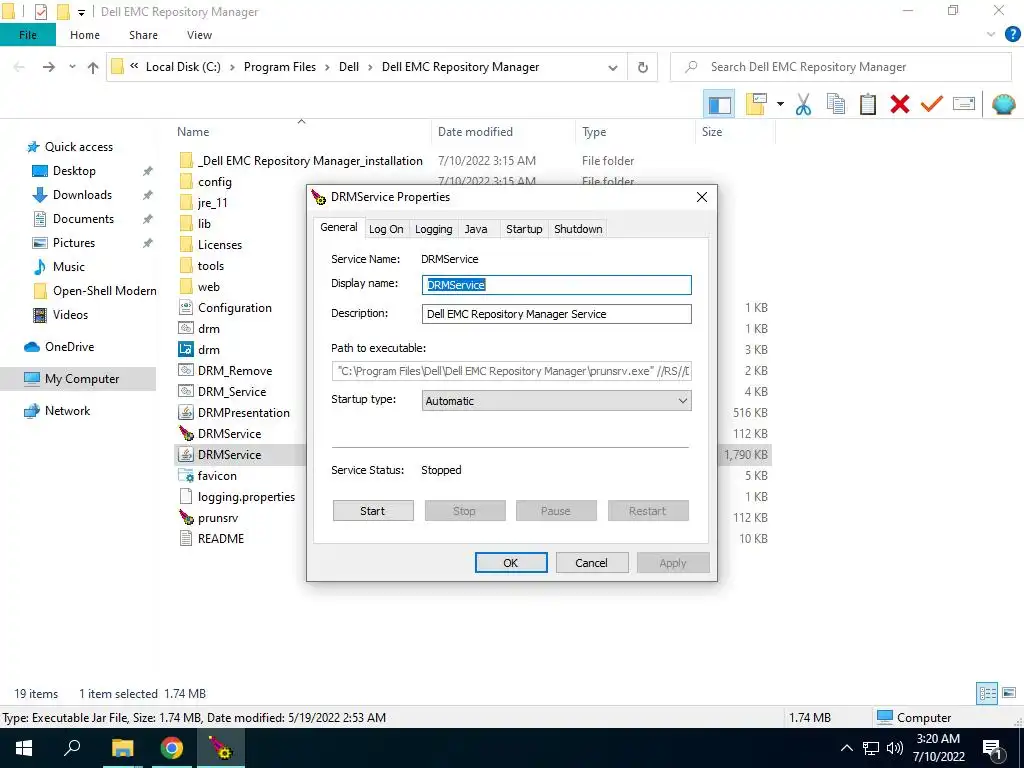This screenshot has width=1024, height=768.
Task: Click Cancel in DRMService Properties
Action: [592, 563]
